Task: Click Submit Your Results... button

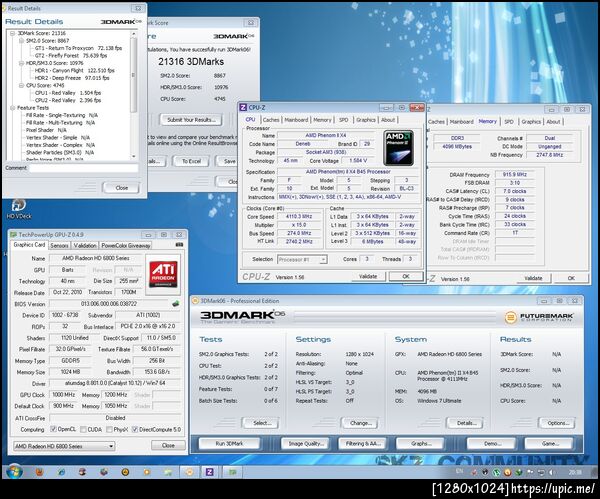Action: [x=191, y=120]
